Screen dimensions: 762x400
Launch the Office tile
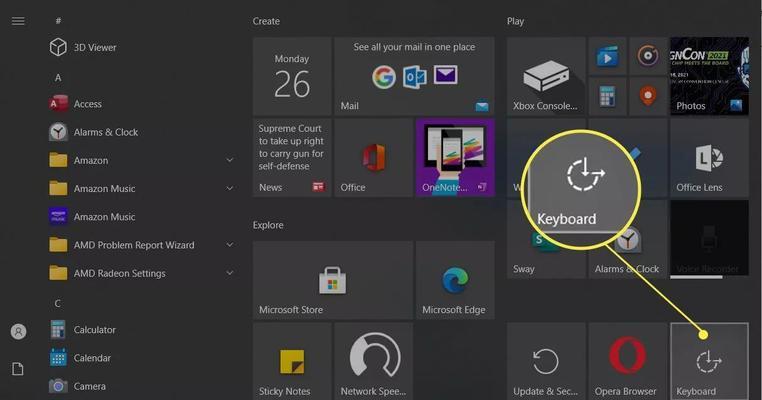click(373, 158)
